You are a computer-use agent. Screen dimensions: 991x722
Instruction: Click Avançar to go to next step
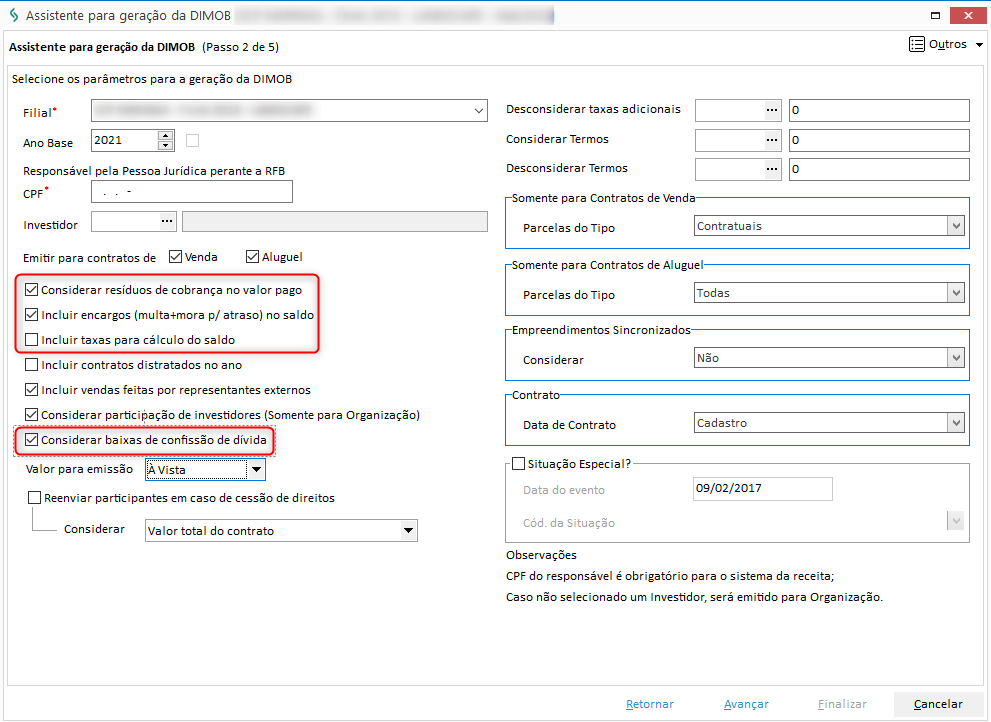pos(746,704)
